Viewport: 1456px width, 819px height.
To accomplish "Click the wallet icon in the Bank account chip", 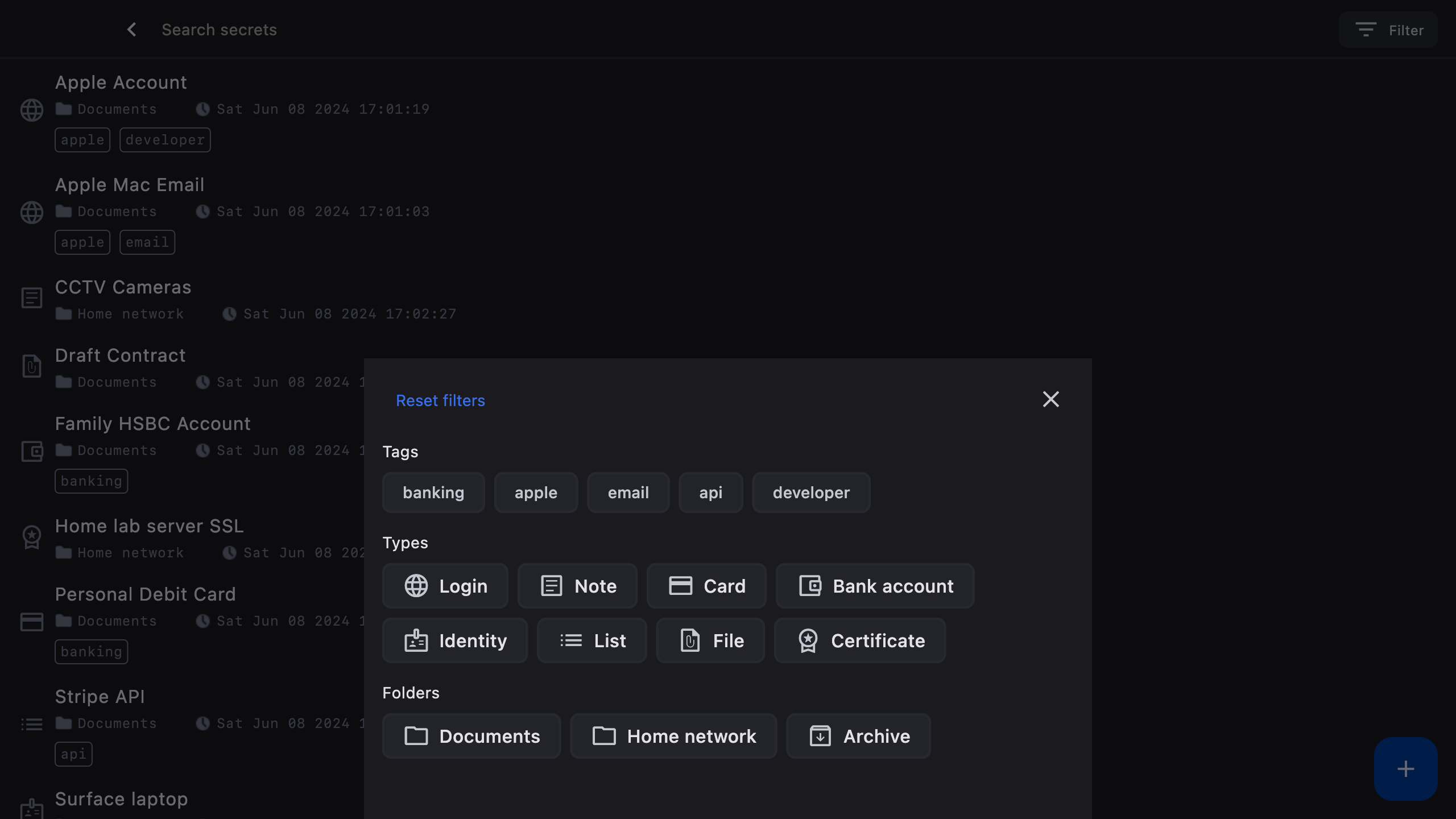I will point(810,586).
